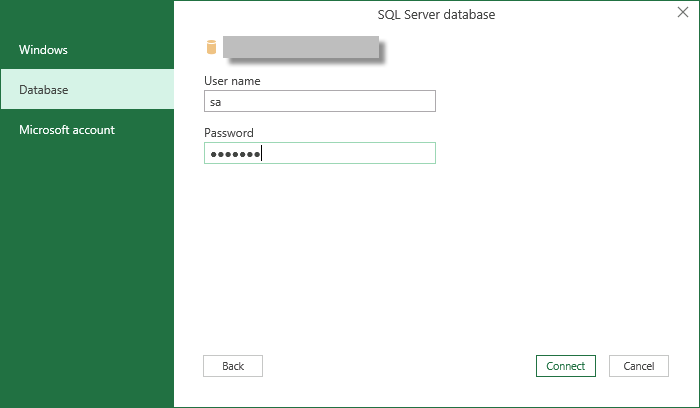Click the database cylinder icon
Image resolution: width=700 pixels, height=408 pixels.
(211, 47)
